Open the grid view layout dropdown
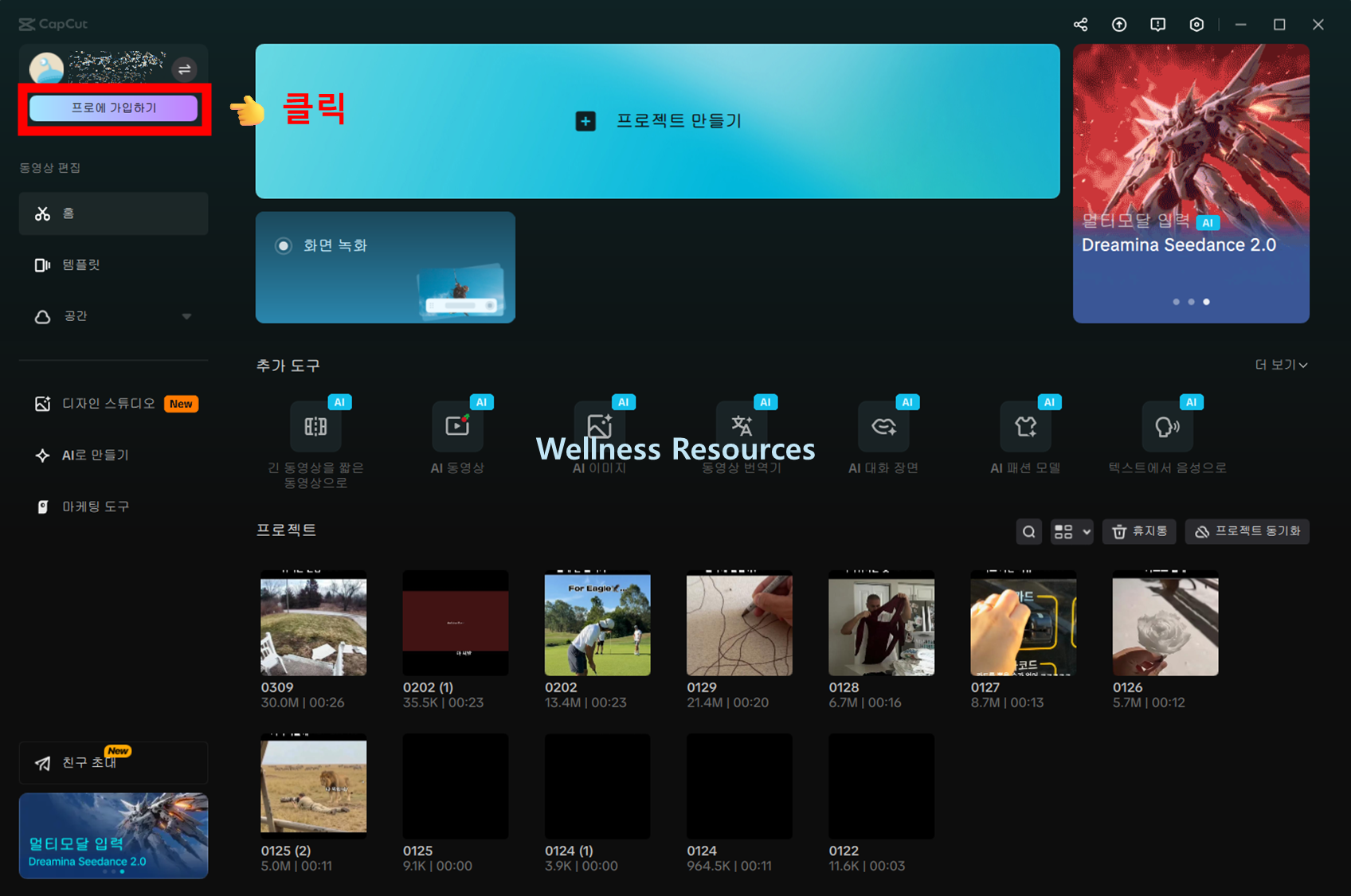The width and height of the screenshot is (1351, 896). point(1071,532)
